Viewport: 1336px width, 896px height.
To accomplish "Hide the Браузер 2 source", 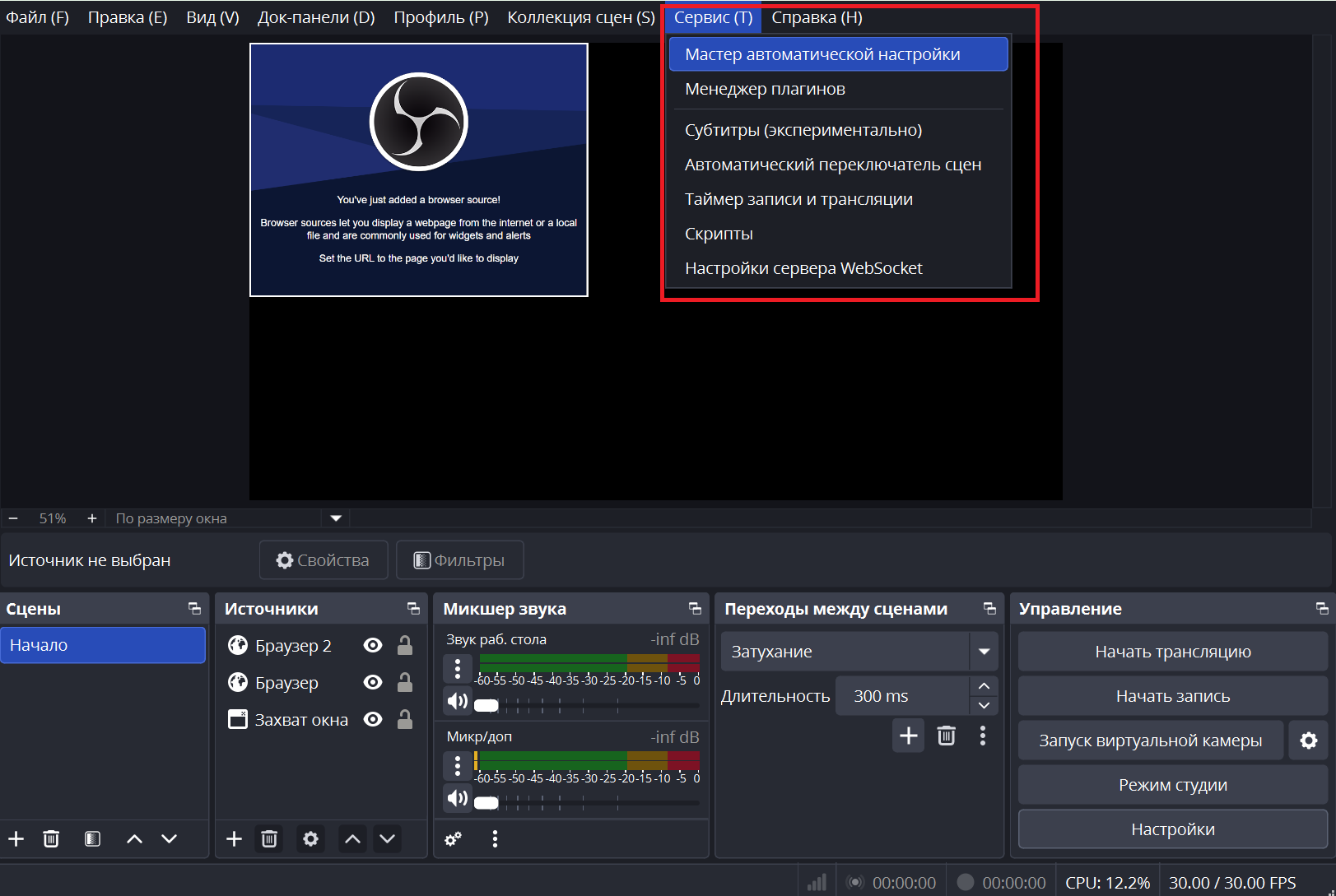I will coord(373,646).
